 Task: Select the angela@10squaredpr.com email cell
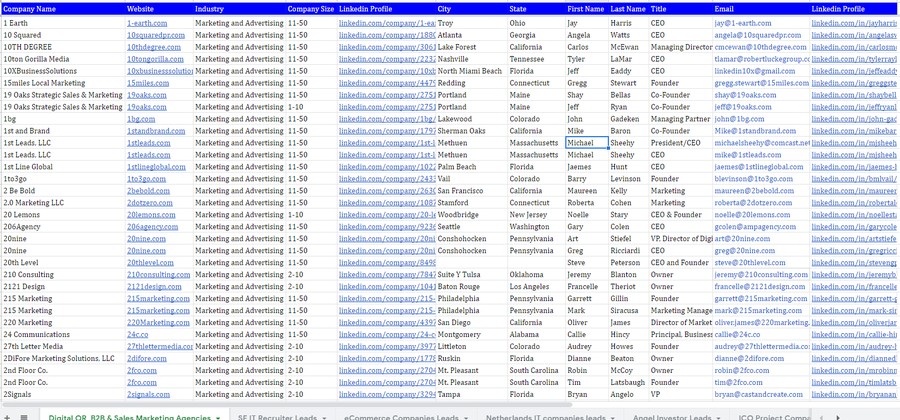[x=761, y=35]
